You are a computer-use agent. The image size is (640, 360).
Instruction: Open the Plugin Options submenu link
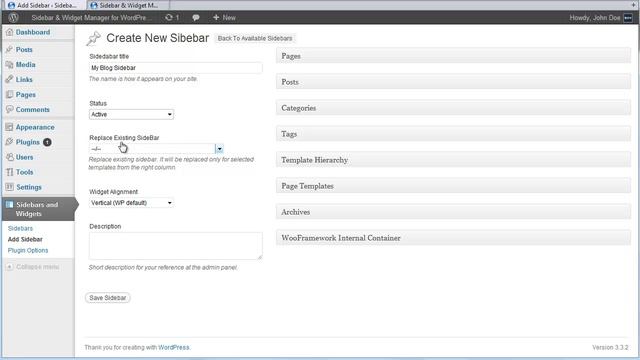(x=28, y=251)
